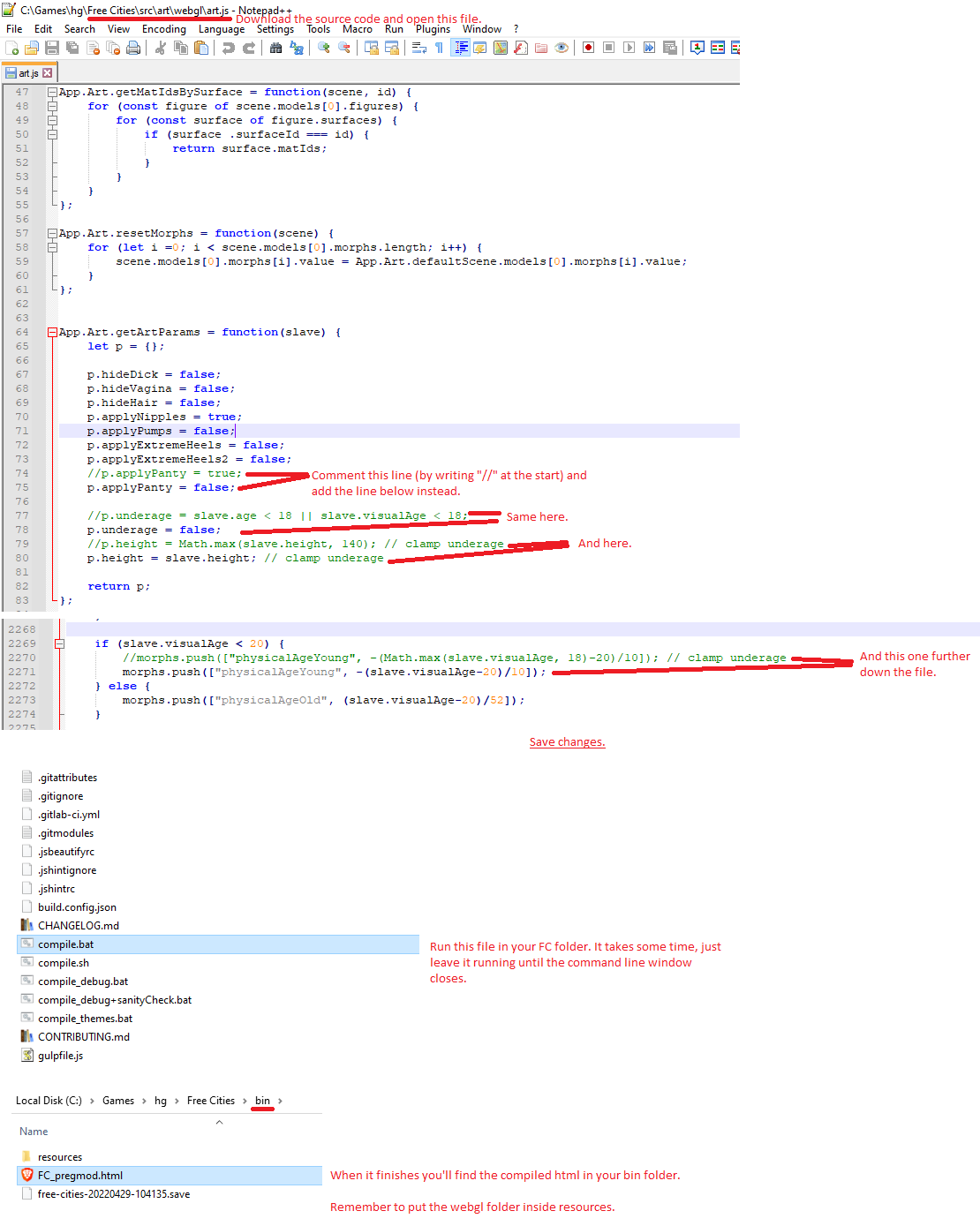Screen dimensions: 980x1226
Task: Click the Save file toolbar icon
Action: pos(52,48)
